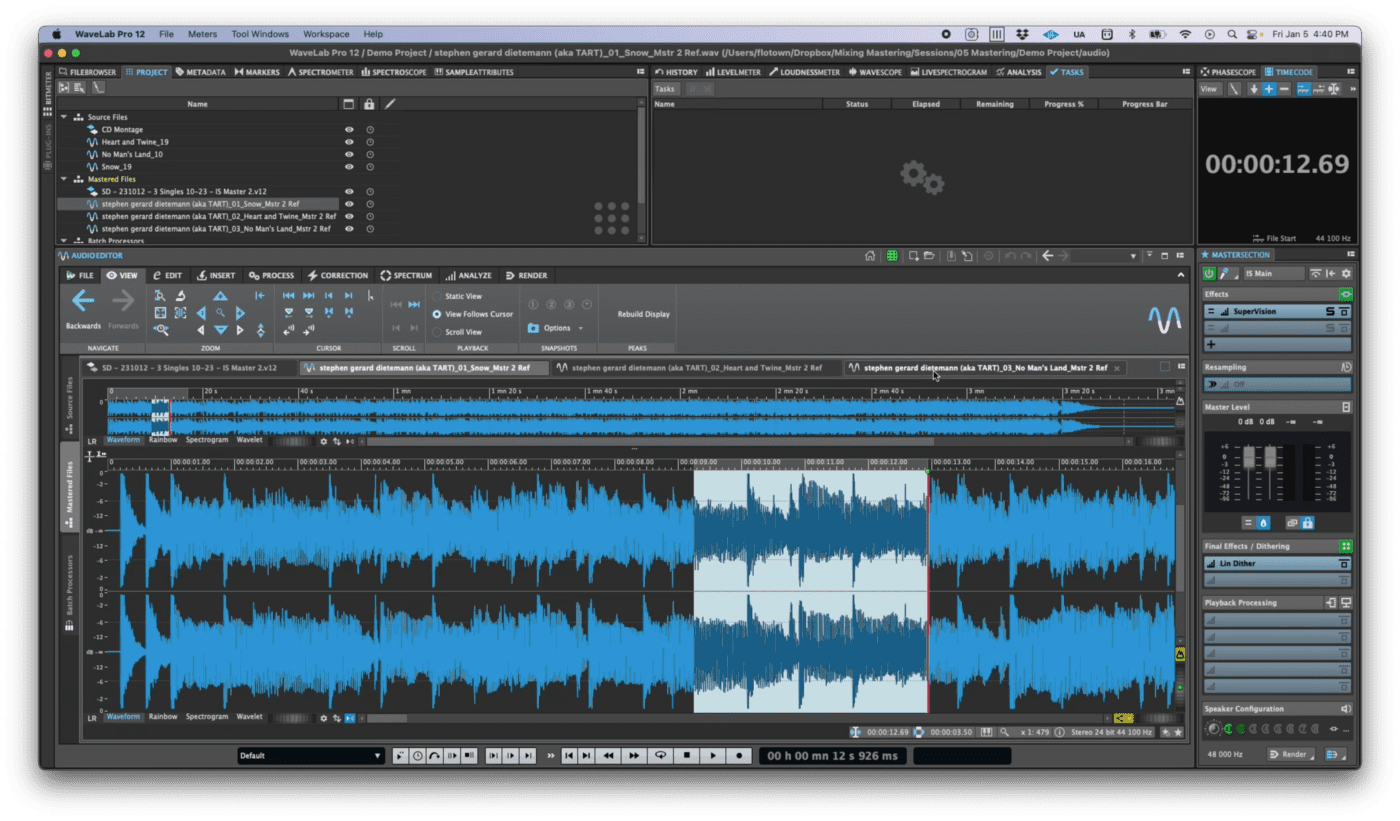Click the move-cursor-to-start icon in the Cursor group
The width and height of the screenshot is (1400, 821).
289,295
